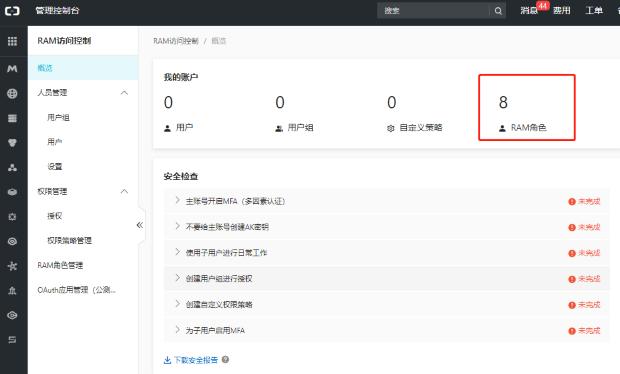
Task: Open 消息 notifications in top bar
Action: pyautogui.click(x=529, y=11)
